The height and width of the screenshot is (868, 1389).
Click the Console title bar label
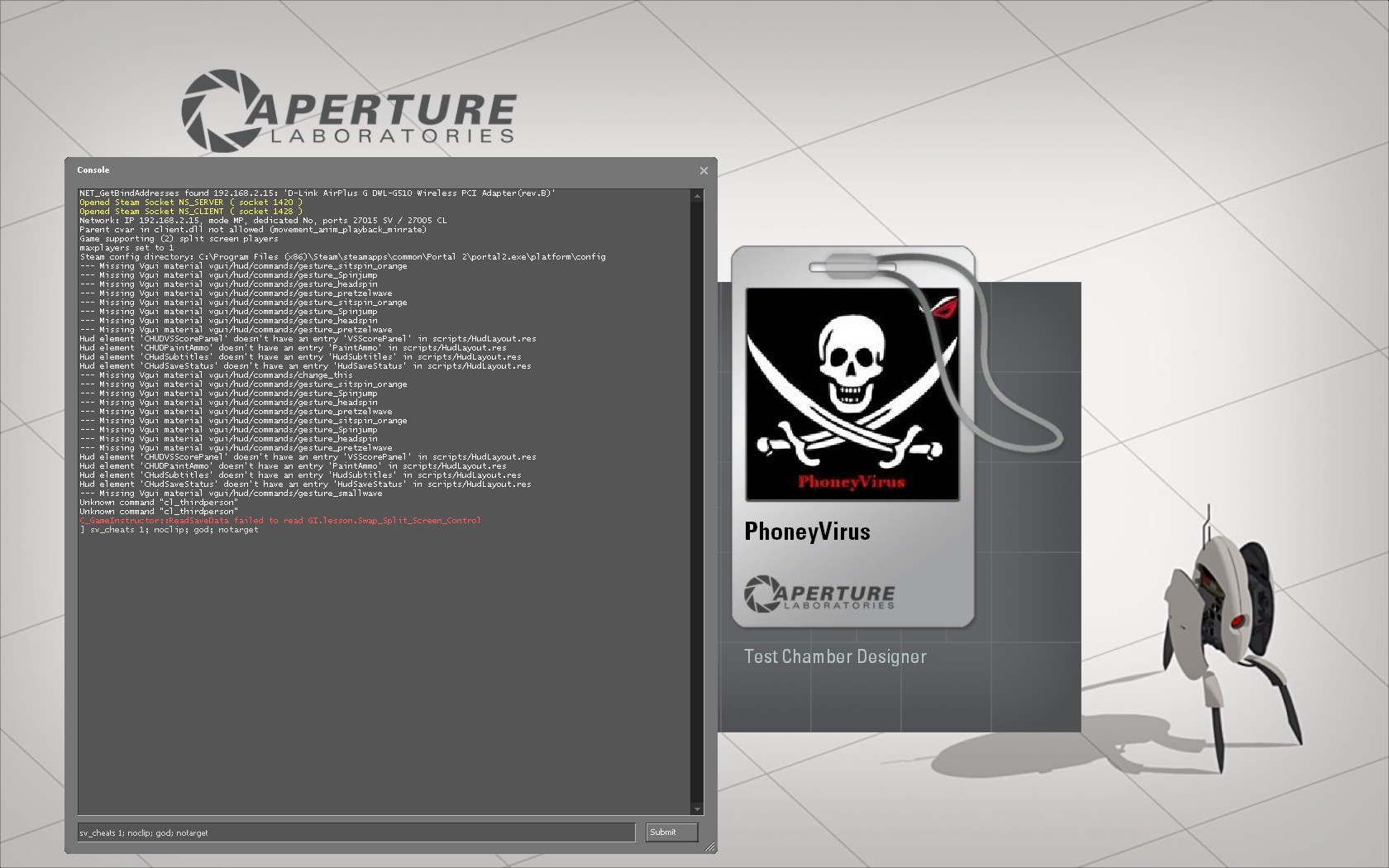[x=93, y=170]
